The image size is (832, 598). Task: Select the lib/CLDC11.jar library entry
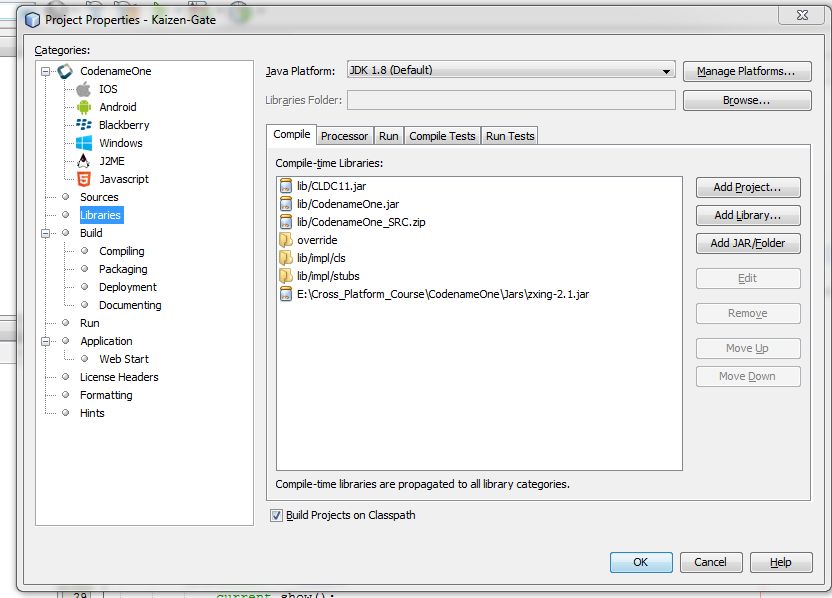[331, 186]
